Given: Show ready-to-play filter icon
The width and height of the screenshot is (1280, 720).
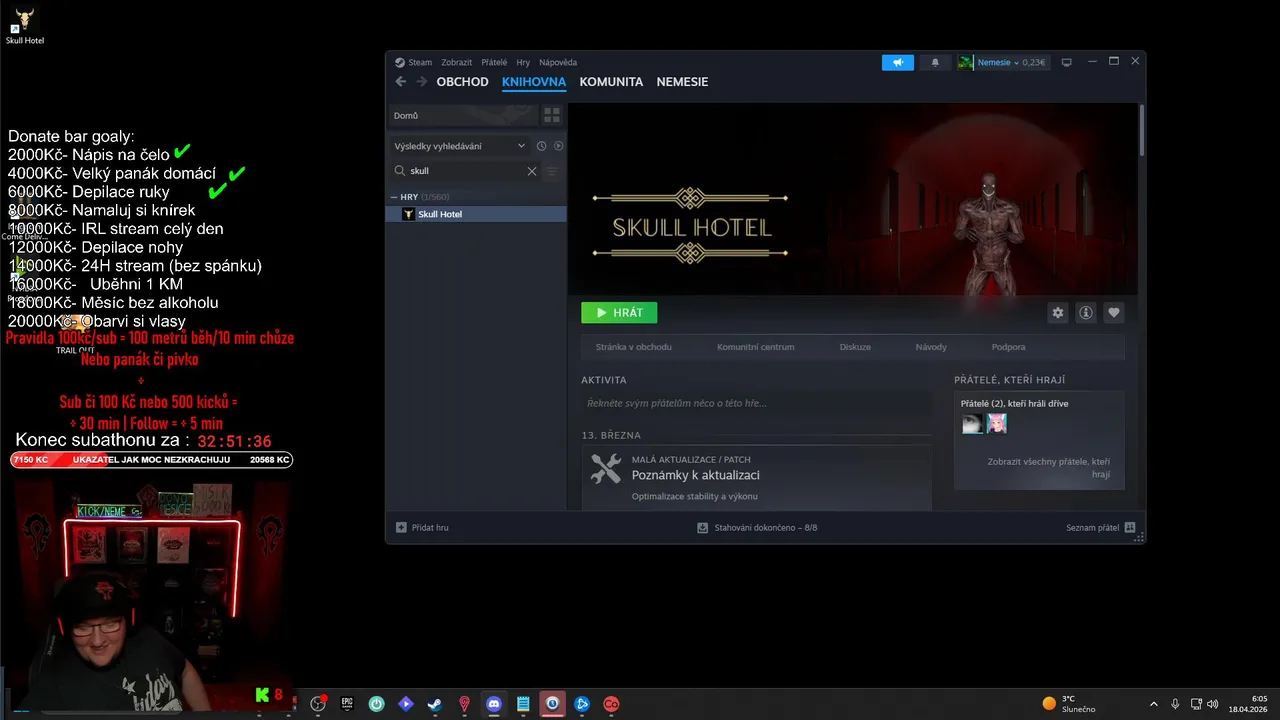Looking at the screenshot, I should (558, 146).
